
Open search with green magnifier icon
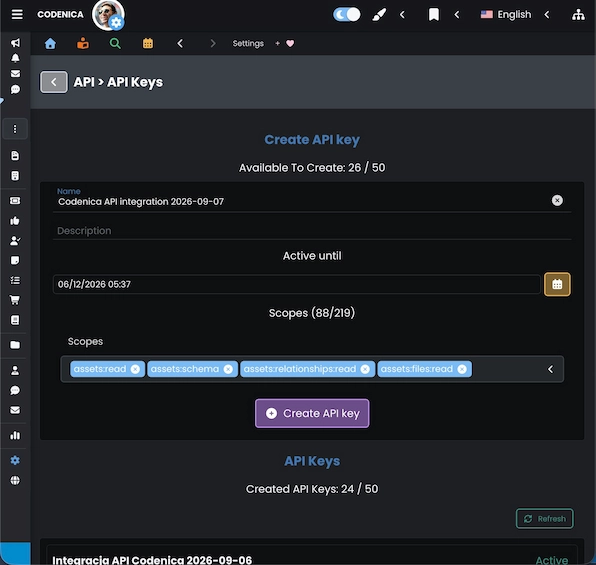click(115, 43)
